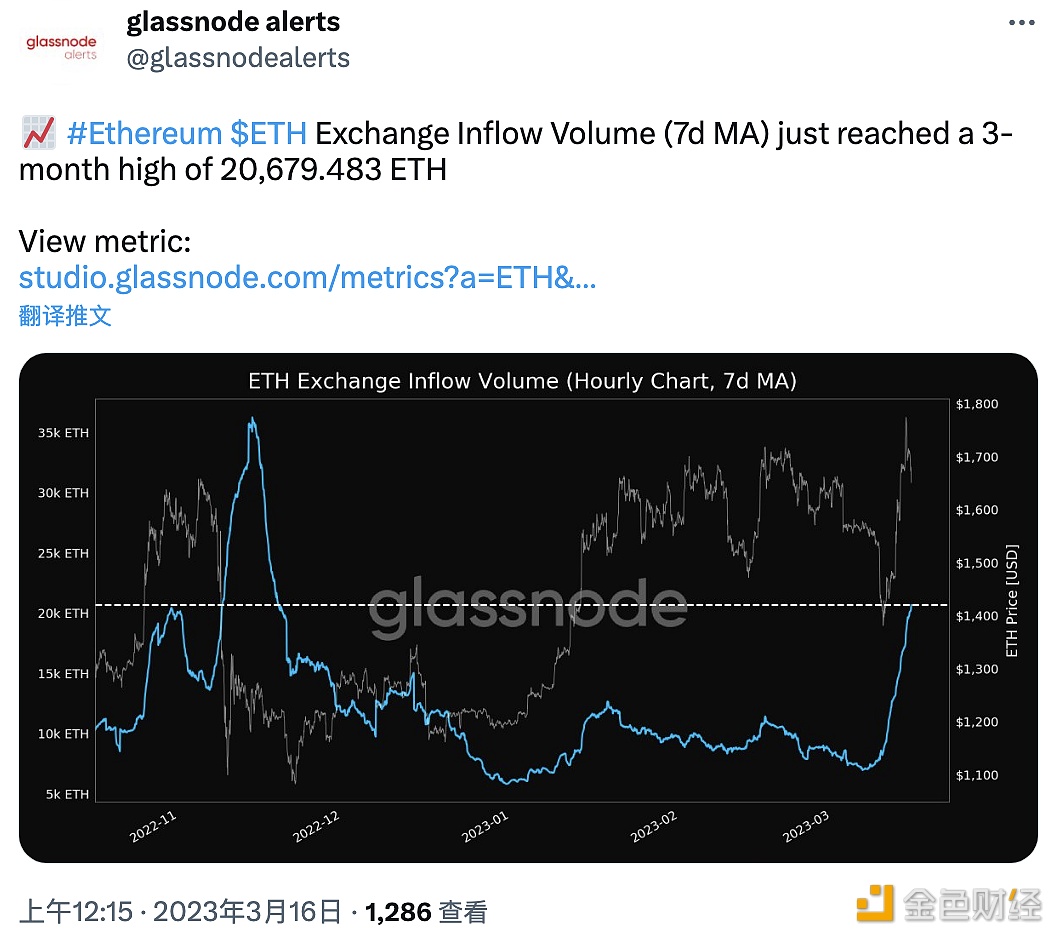Click the chart-increasing emoji in tweet
Screen dimensions: 1054x934
click(37, 132)
